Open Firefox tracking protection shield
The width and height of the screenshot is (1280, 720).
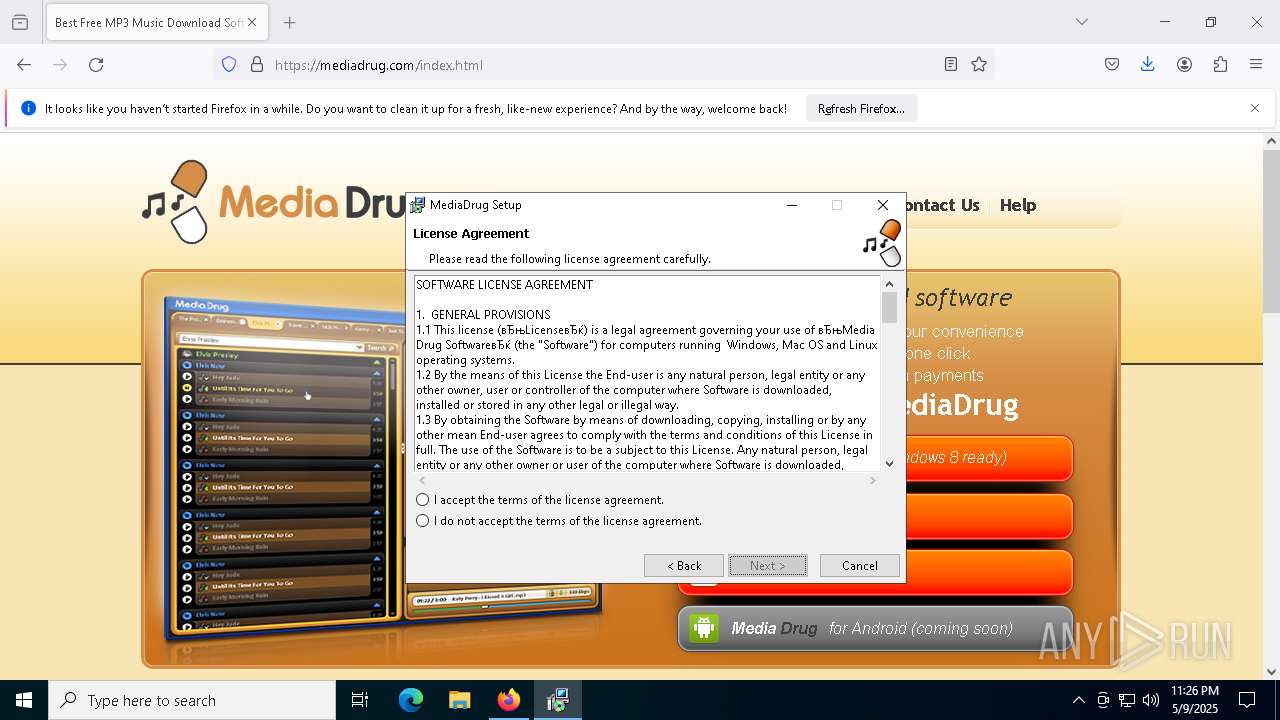[229, 65]
